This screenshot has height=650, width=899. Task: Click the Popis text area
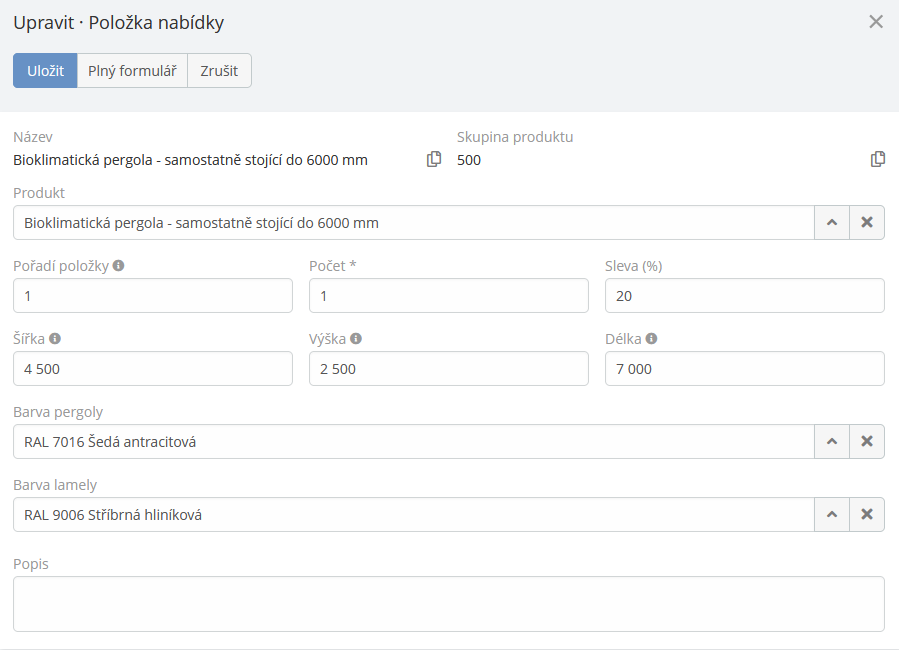448,604
